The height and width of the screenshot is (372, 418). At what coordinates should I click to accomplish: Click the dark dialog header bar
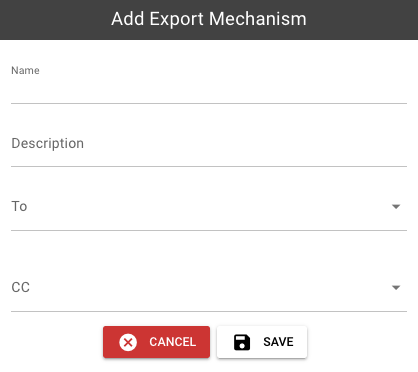click(209, 20)
